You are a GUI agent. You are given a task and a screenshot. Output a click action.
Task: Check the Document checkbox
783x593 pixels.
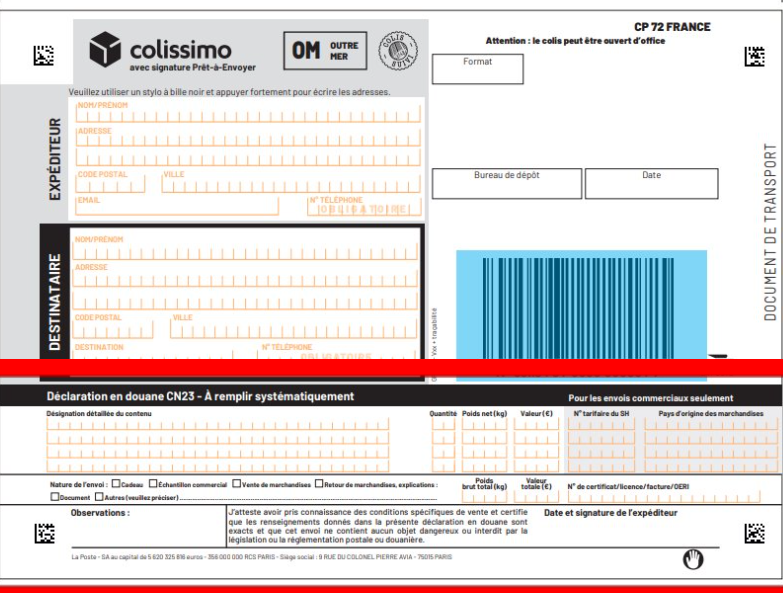coord(54,497)
